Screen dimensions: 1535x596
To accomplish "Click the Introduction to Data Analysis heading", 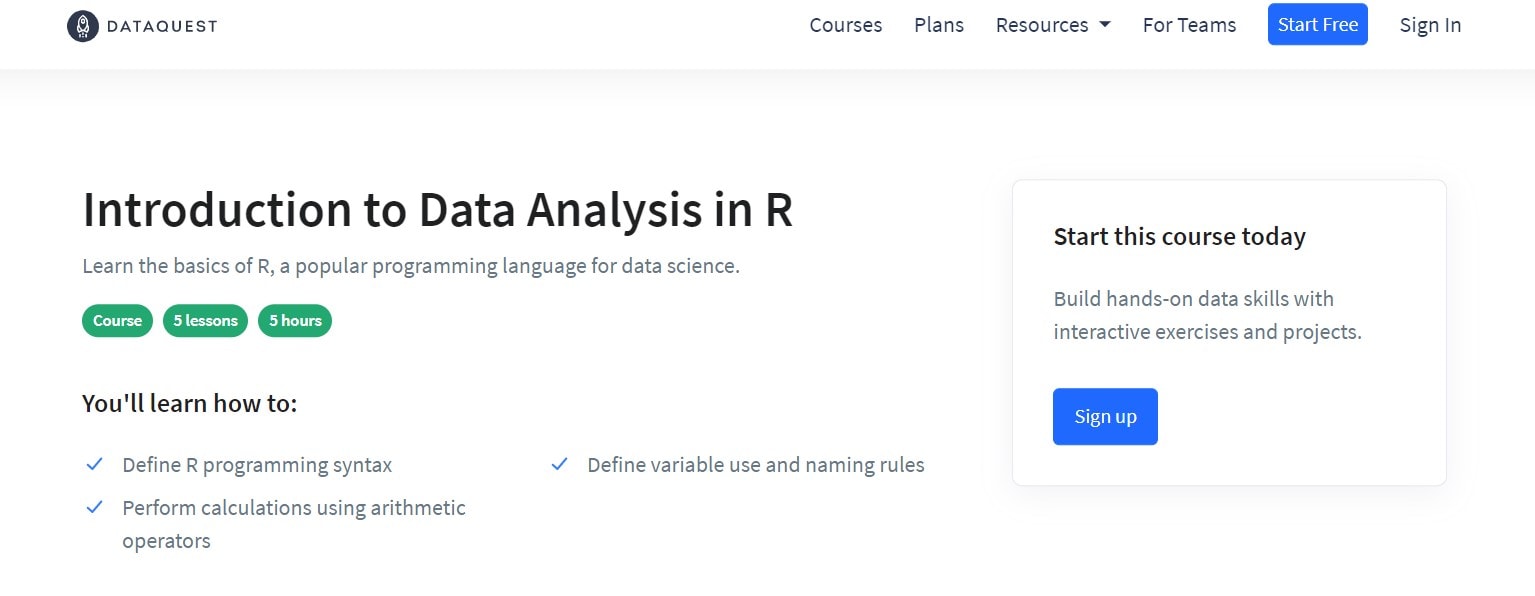I will click(x=437, y=210).
